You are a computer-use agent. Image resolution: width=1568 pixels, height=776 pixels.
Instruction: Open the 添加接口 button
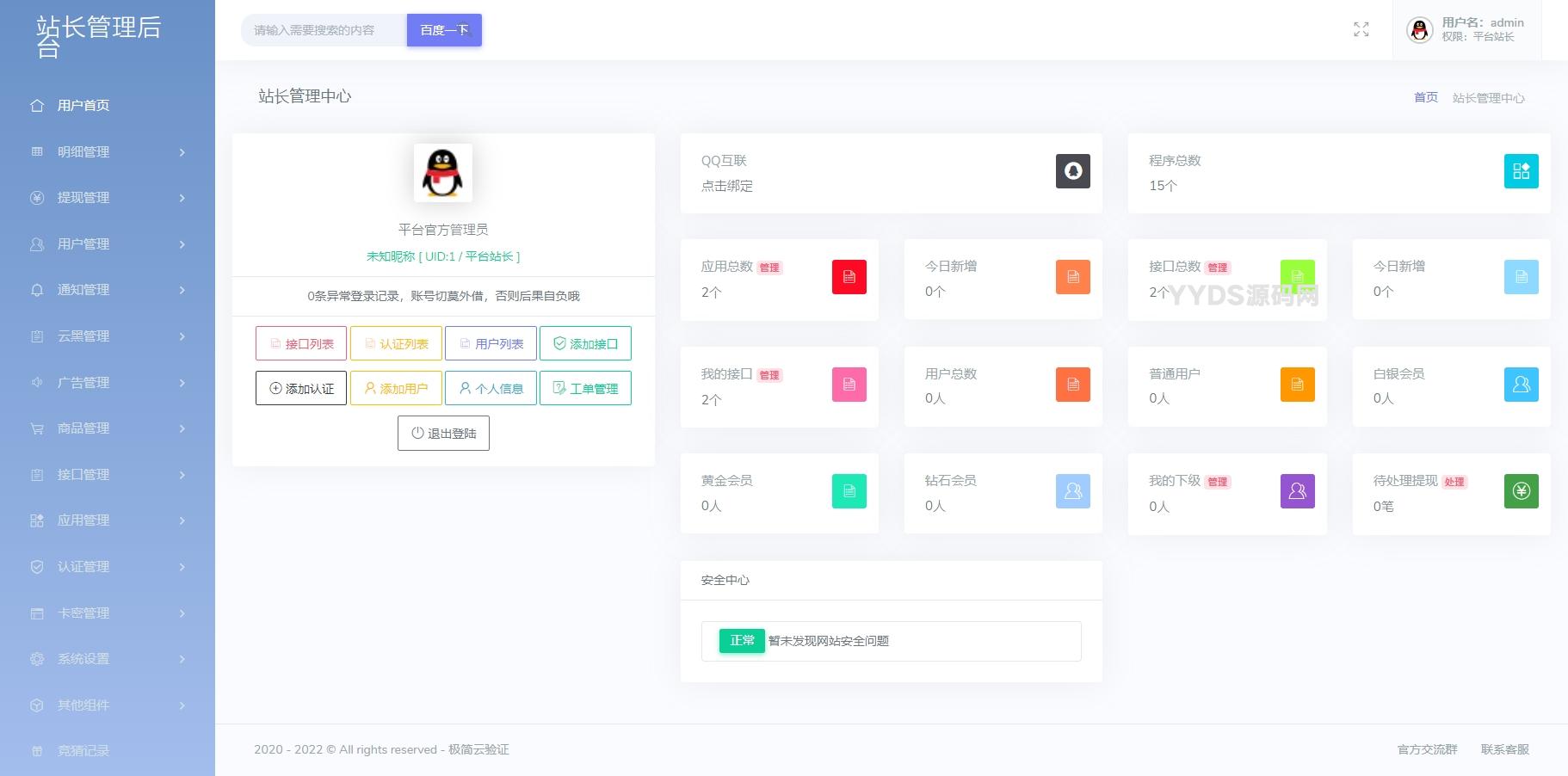[585, 343]
